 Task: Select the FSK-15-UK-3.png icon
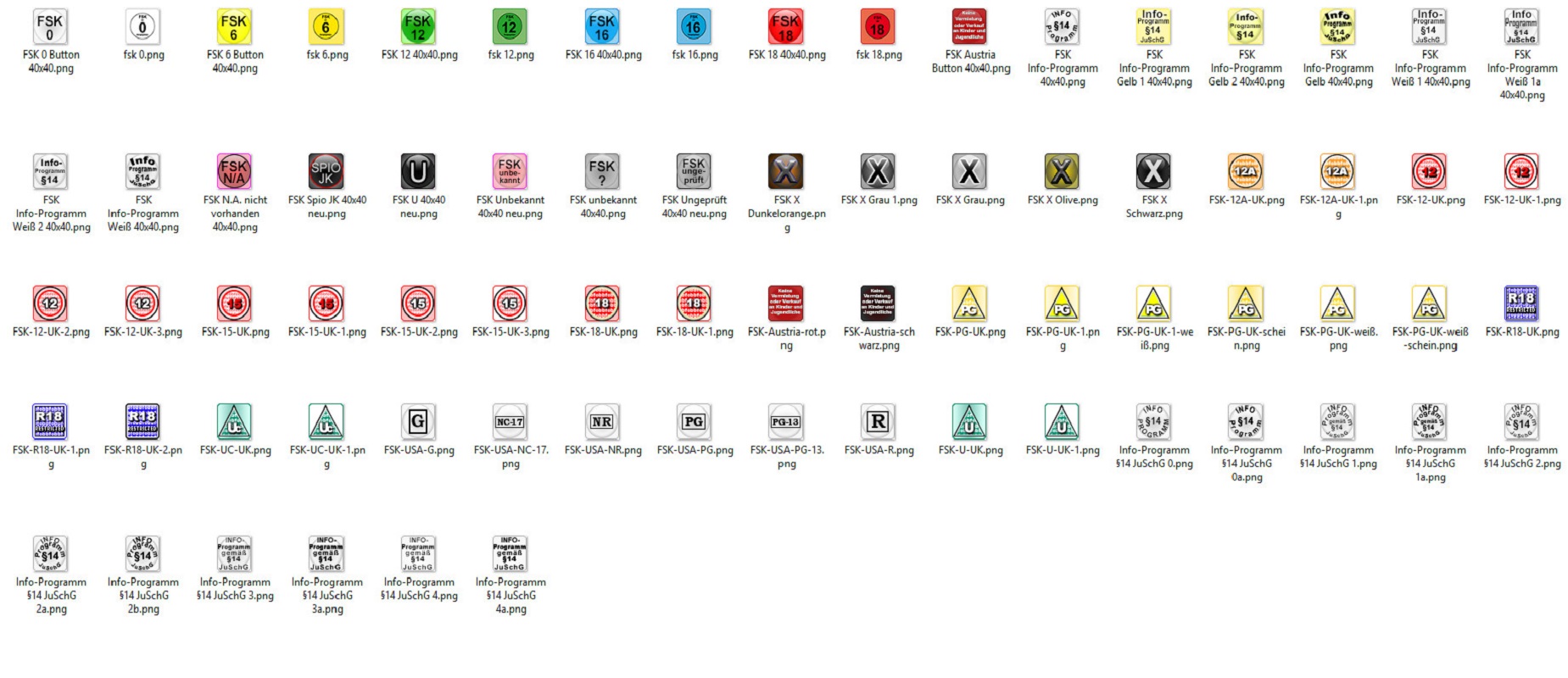click(x=511, y=303)
